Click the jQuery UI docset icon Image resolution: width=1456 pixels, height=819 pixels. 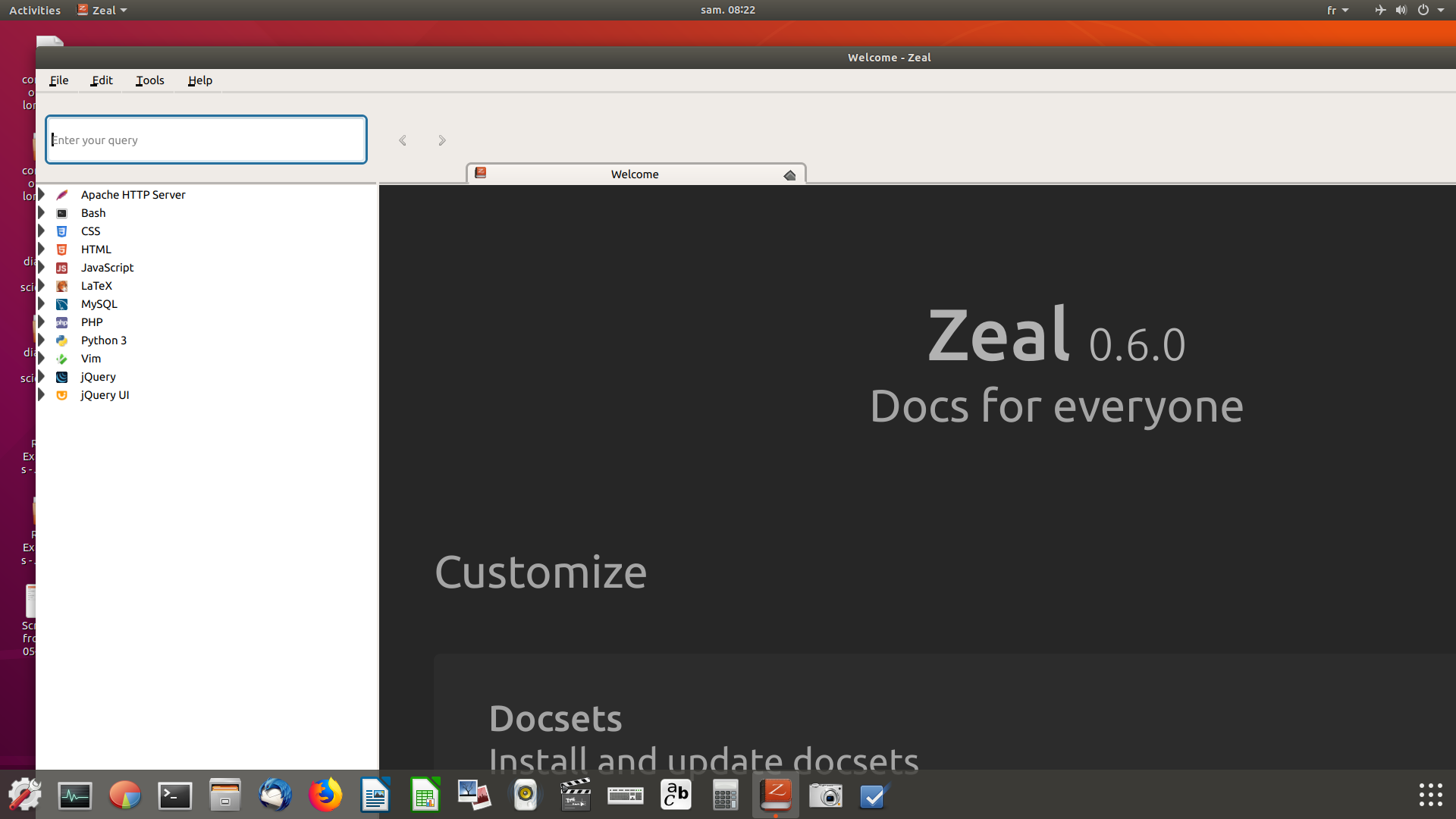pos(62,395)
